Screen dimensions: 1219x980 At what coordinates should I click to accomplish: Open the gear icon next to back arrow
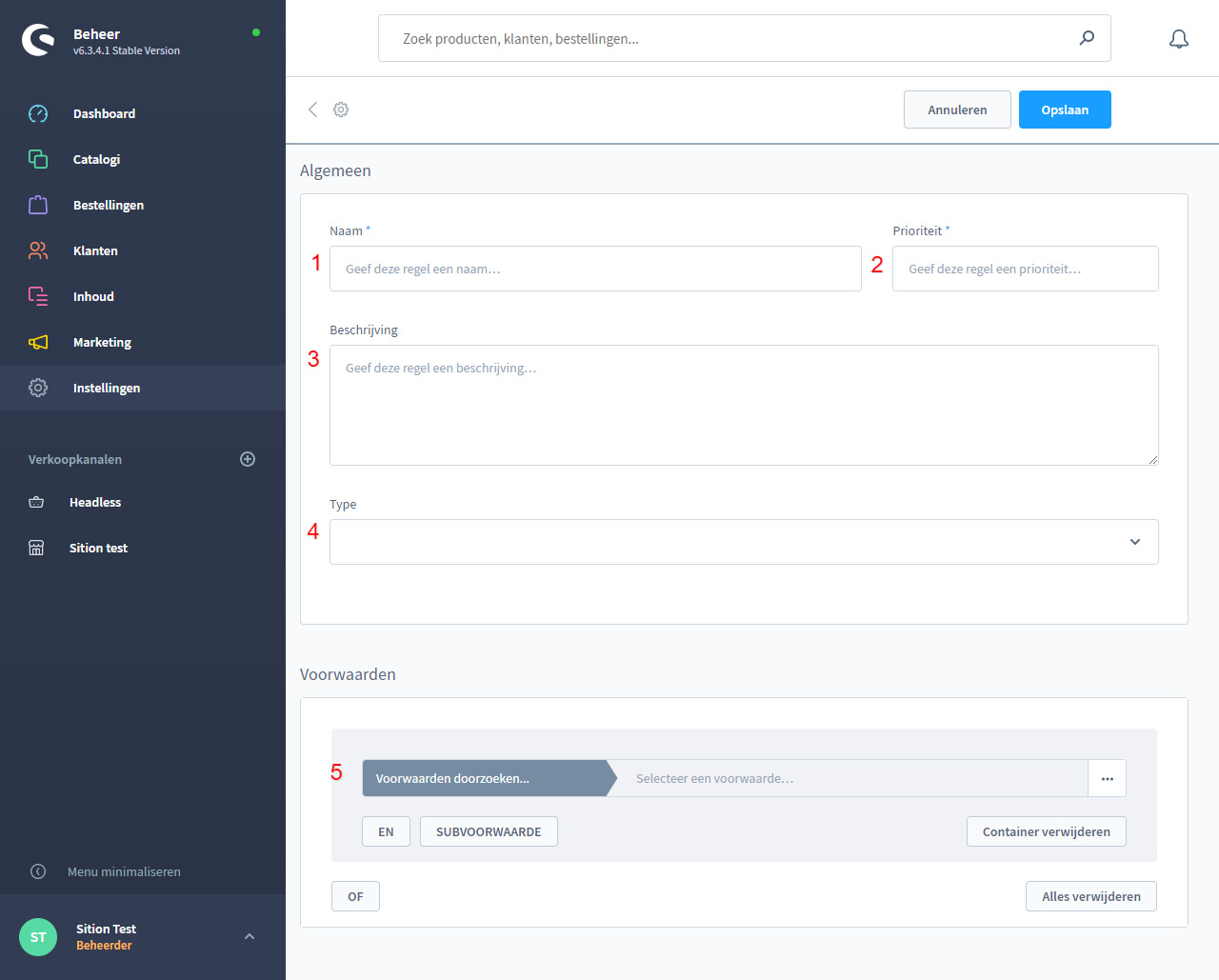point(341,110)
